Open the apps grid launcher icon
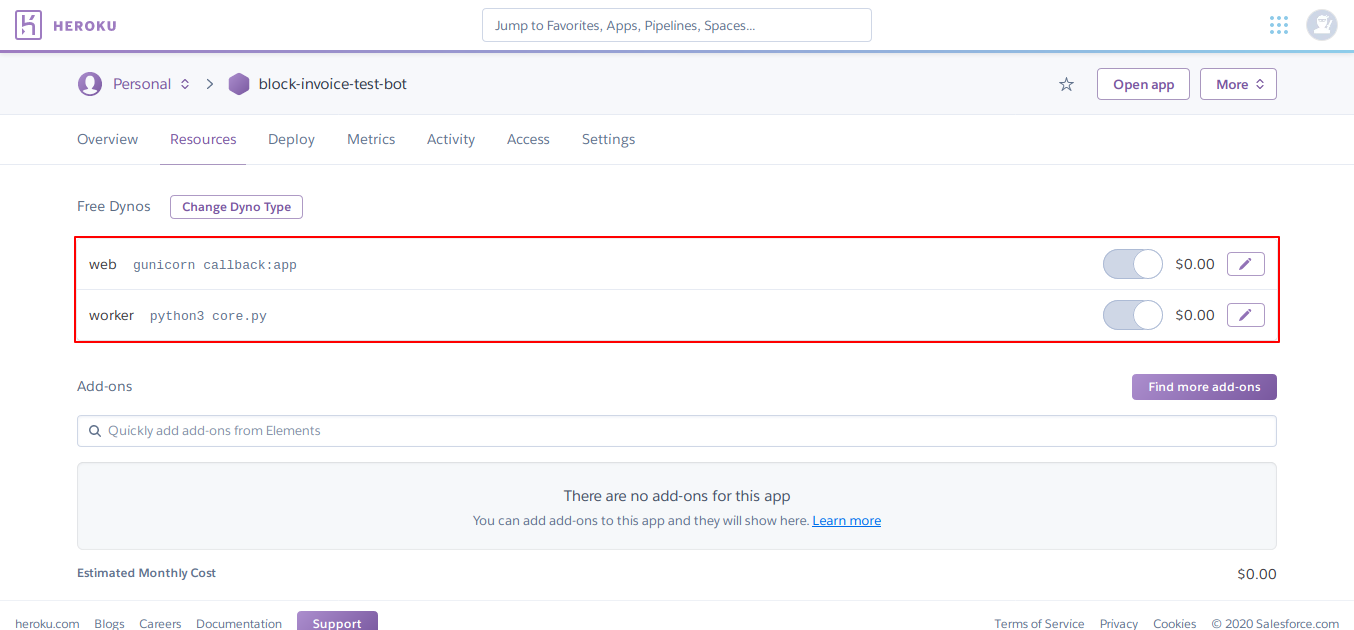1354x630 pixels. pos(1278,25)
